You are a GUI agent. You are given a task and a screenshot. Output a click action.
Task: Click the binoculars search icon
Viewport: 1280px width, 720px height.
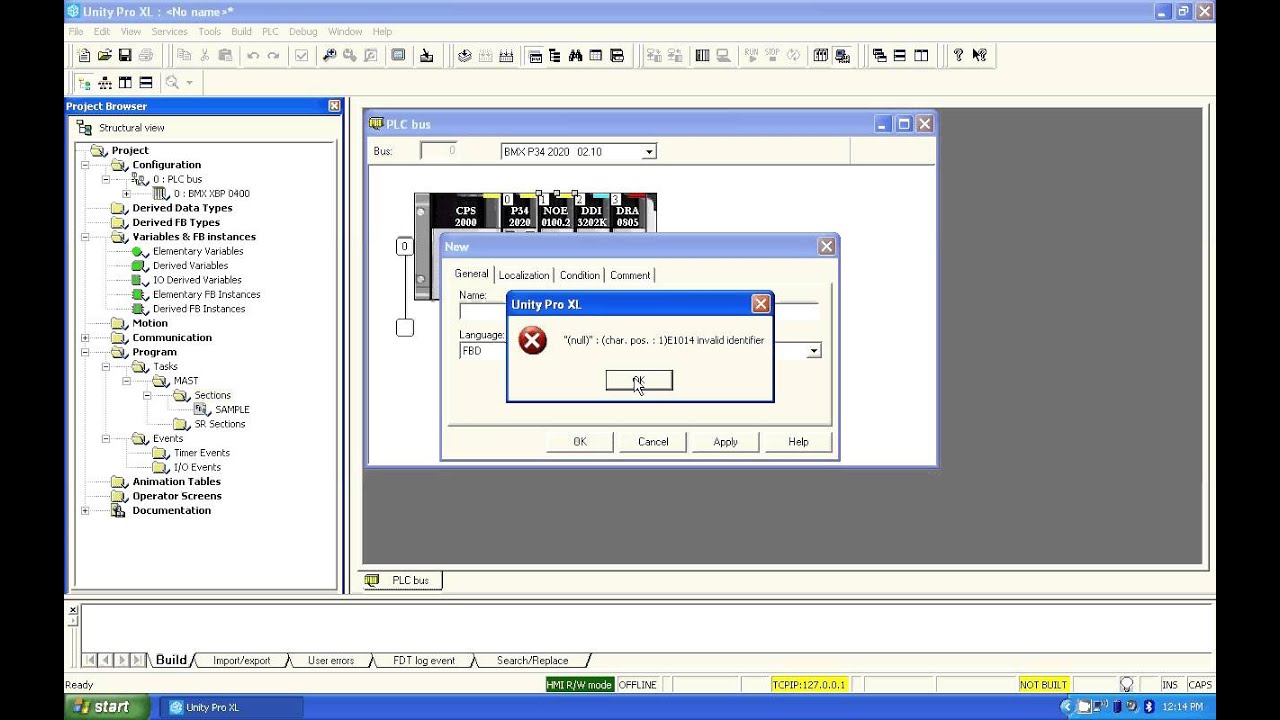tap(575, 56)
